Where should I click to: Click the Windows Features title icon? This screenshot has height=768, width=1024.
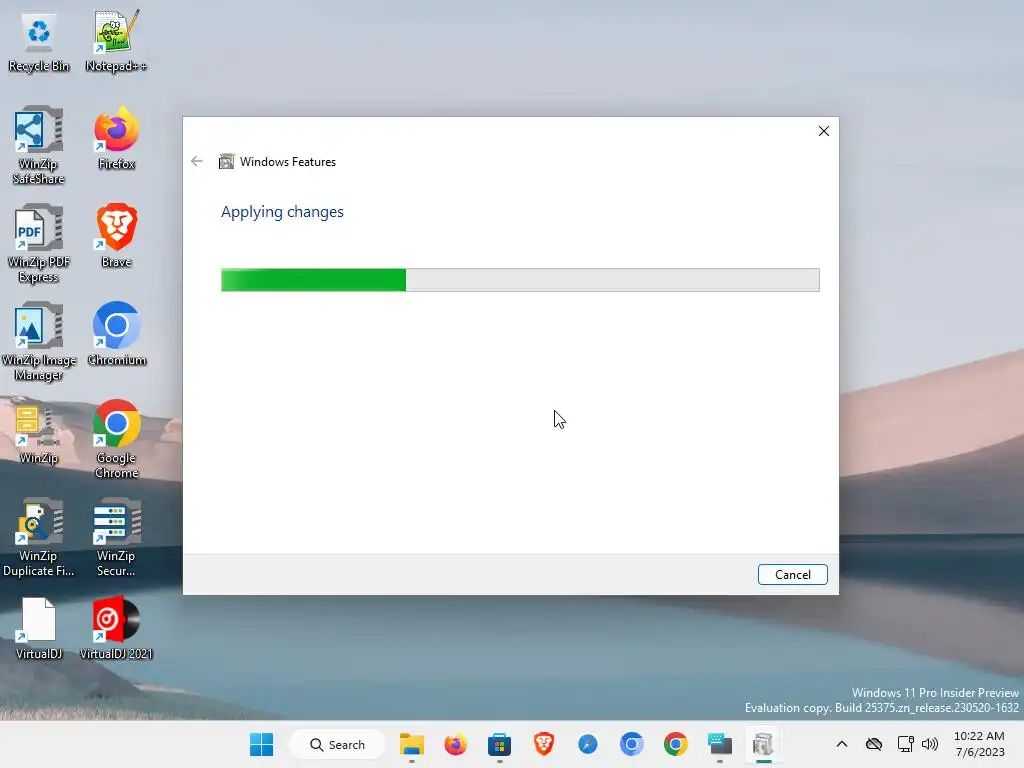pos(226,161)
